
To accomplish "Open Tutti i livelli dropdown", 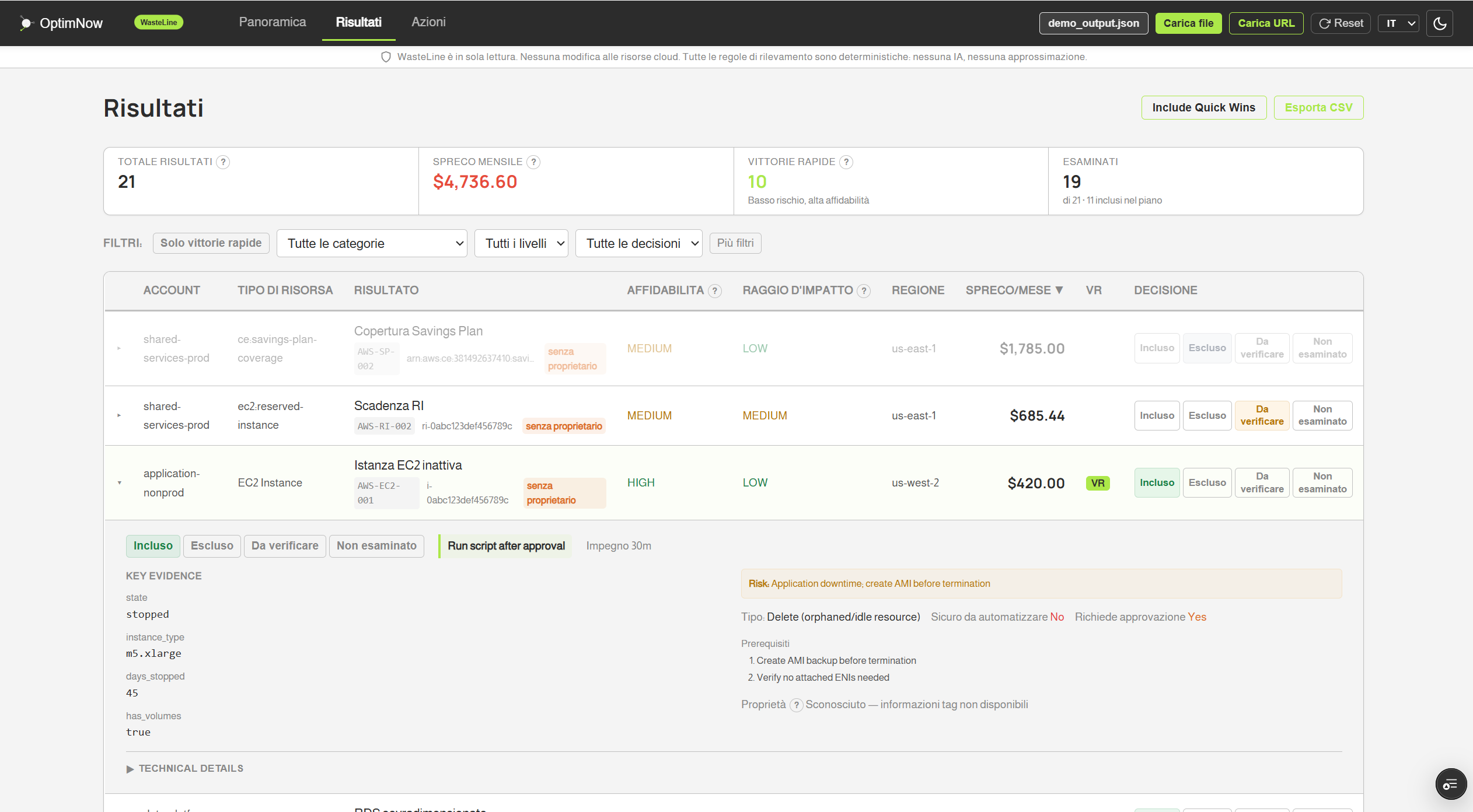I will [x=521, y=243].
